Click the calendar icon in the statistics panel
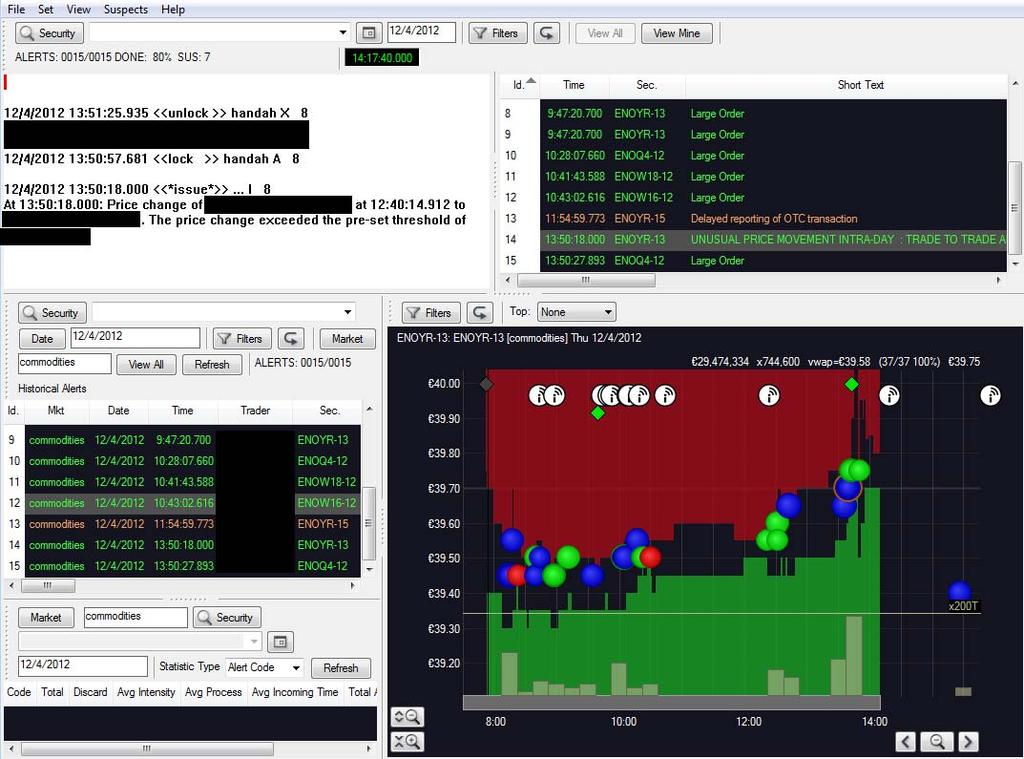The image size is (1024, 759). pyautogui.click(x=280, y=641)
